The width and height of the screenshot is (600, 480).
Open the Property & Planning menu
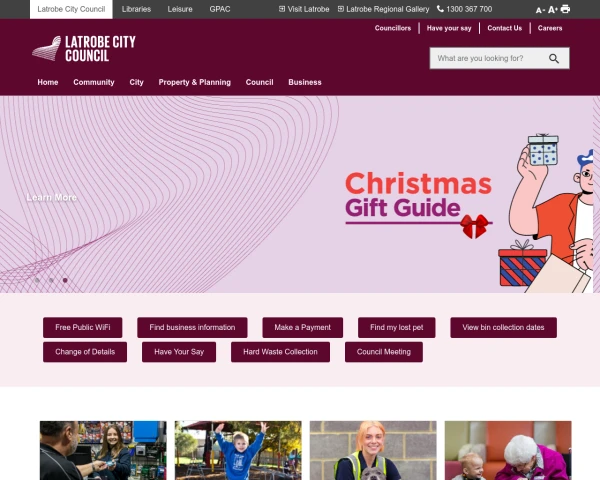[x=194, y=82]
